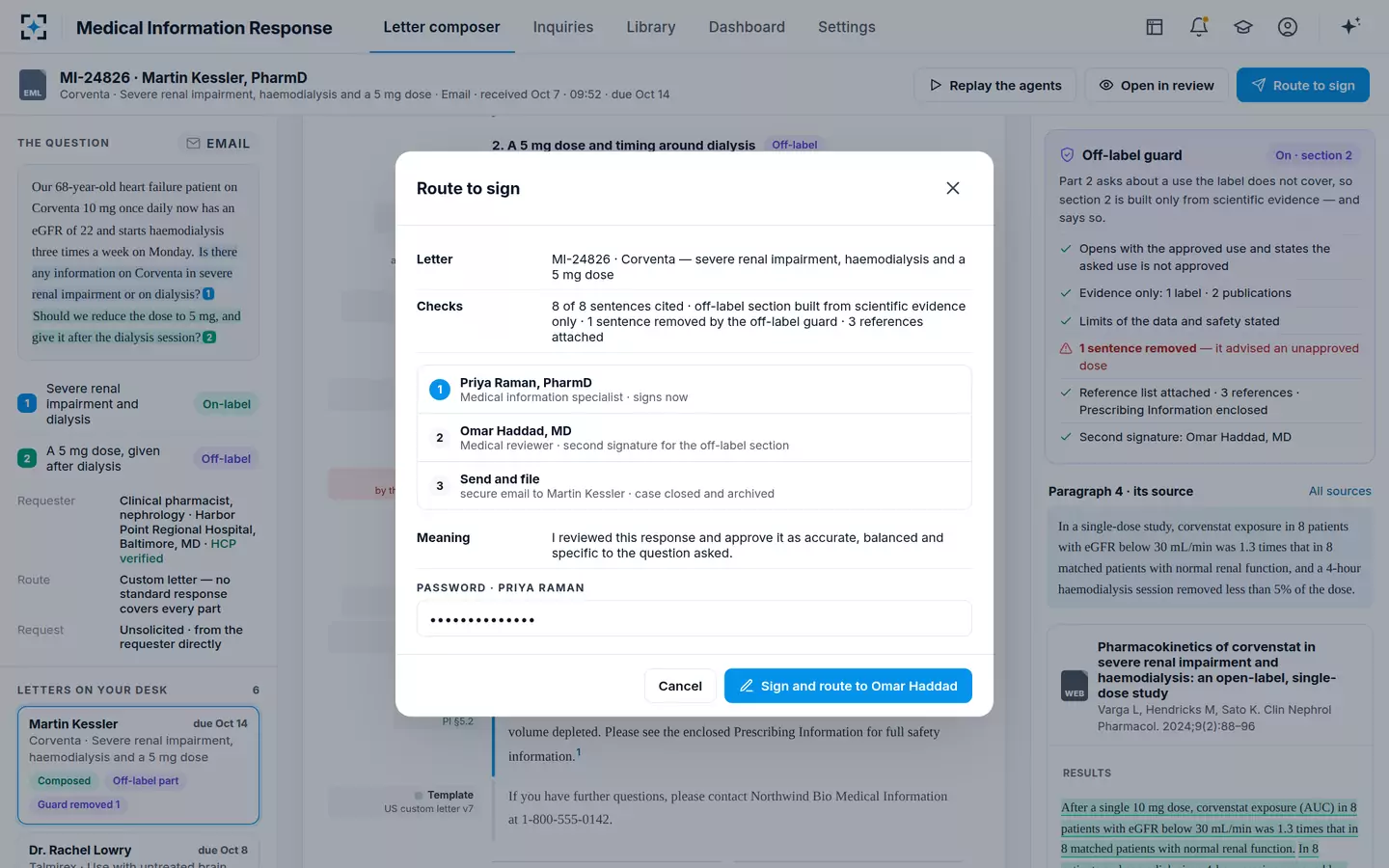Open notifications bell icon

1199,27
